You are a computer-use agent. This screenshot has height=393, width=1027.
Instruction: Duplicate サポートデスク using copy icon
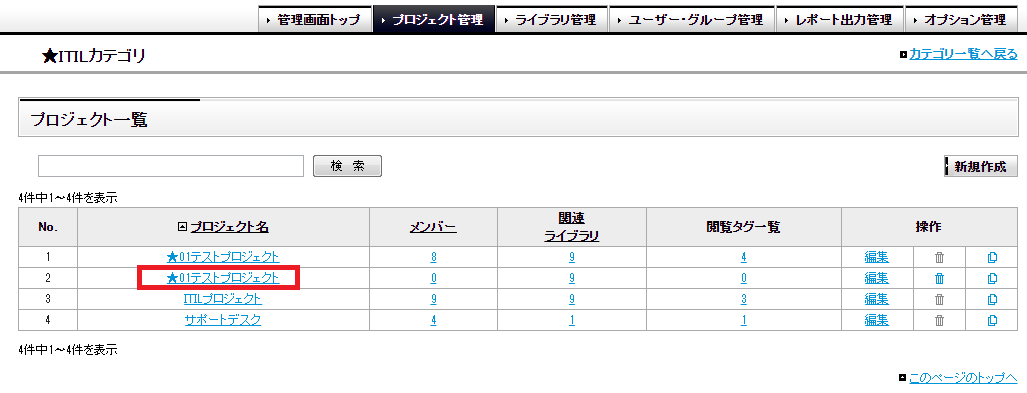click(x=992, y=320)
